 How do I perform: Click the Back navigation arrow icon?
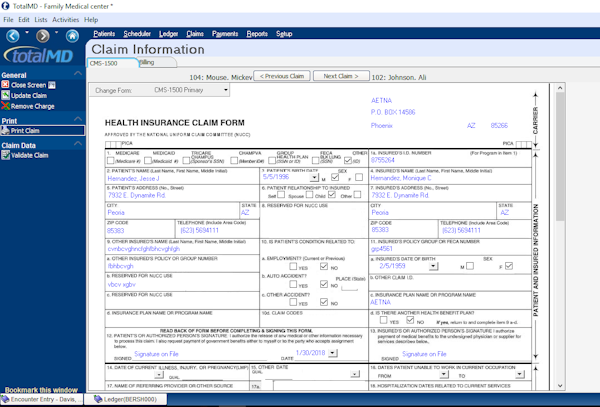14,36
